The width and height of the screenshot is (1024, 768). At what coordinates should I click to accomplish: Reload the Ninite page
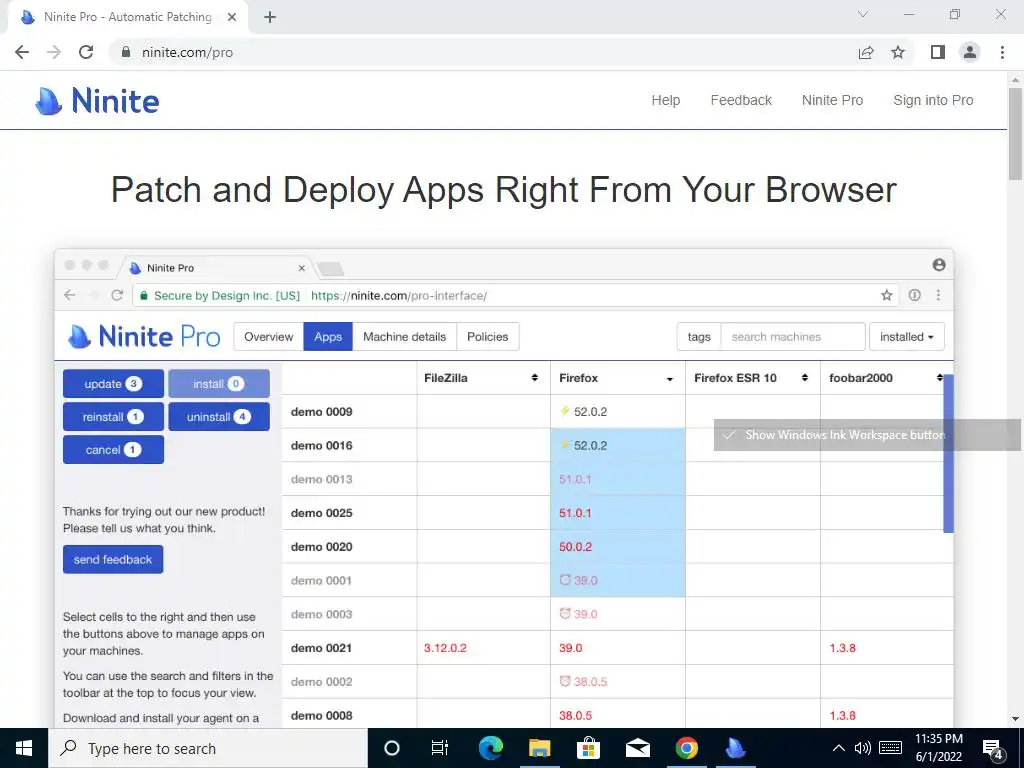point(86,52)
